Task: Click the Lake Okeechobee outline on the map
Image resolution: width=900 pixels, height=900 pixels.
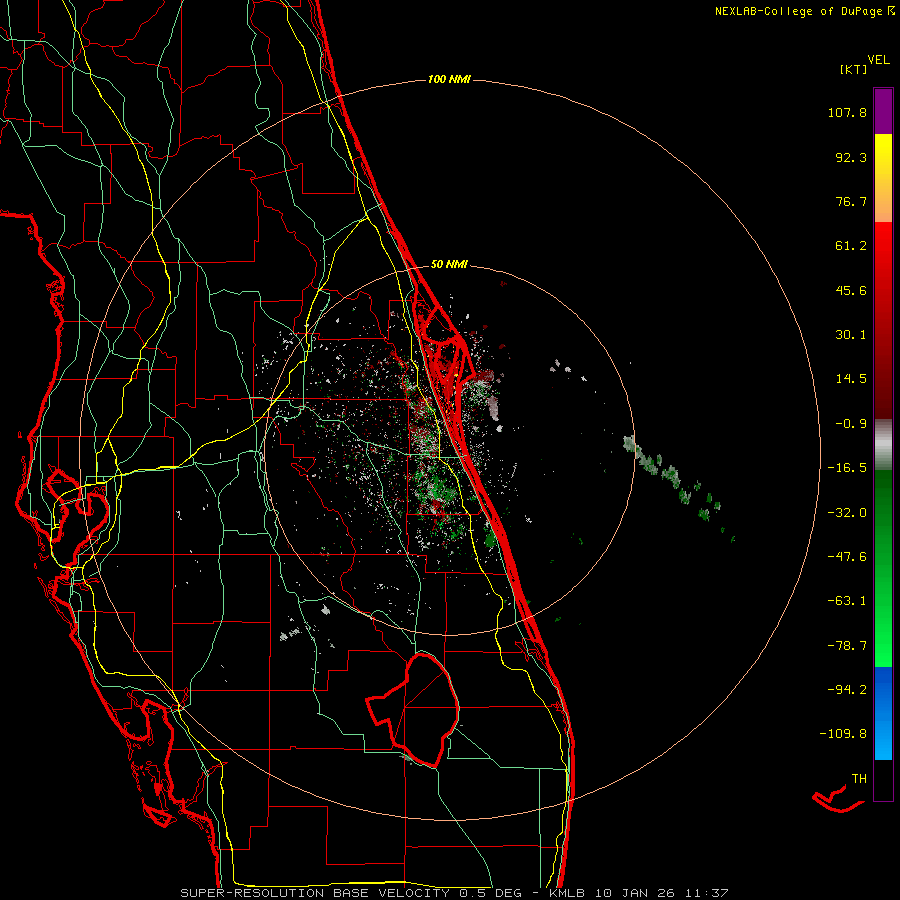Action: pyautogui.click(x=415, y=710)
